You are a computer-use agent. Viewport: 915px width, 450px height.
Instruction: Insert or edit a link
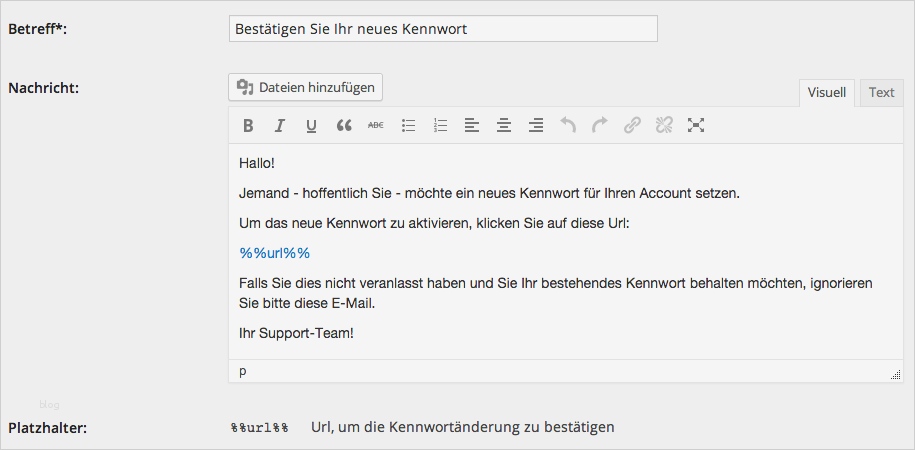point(632,126)
